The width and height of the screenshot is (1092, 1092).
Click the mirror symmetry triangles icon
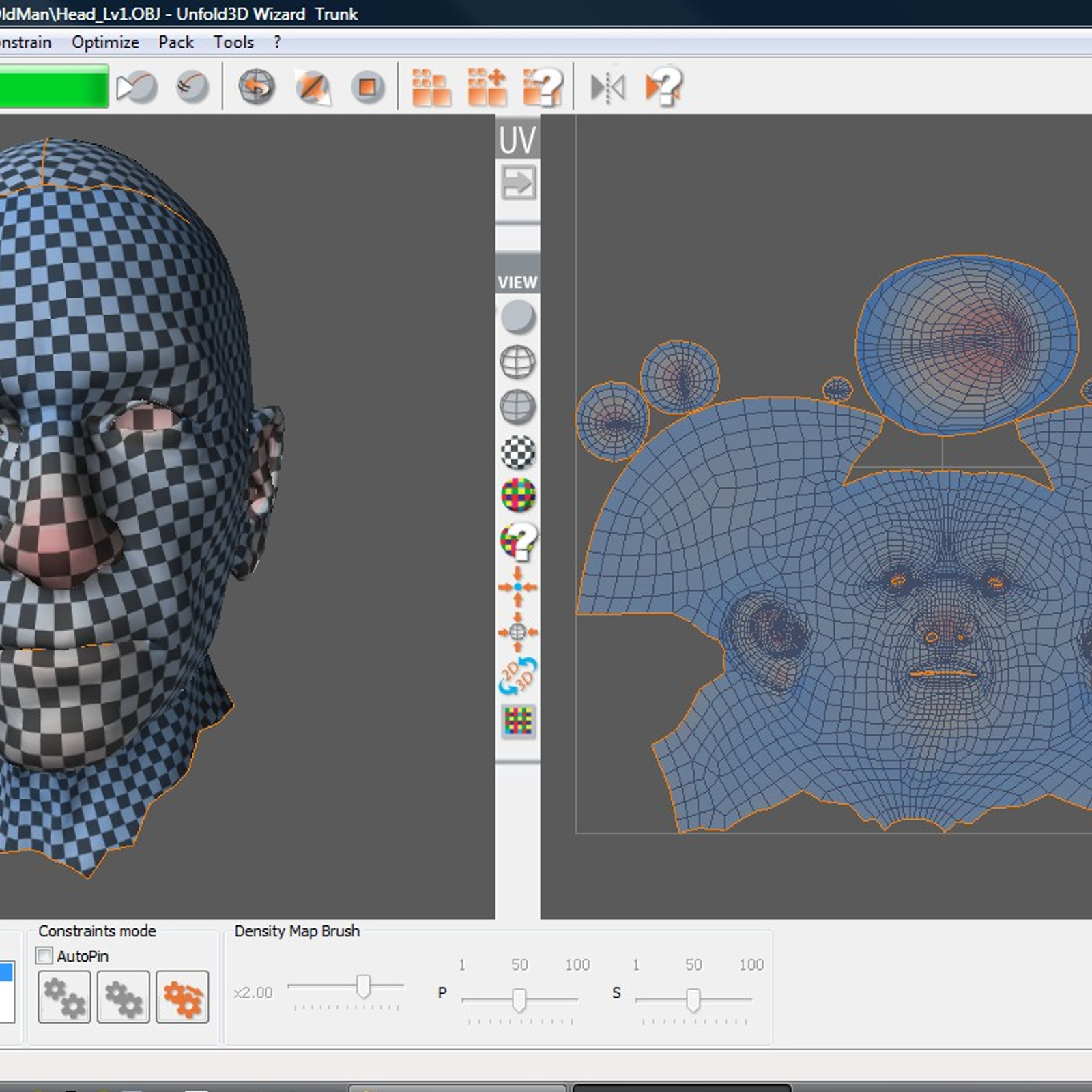pos(607,87)
